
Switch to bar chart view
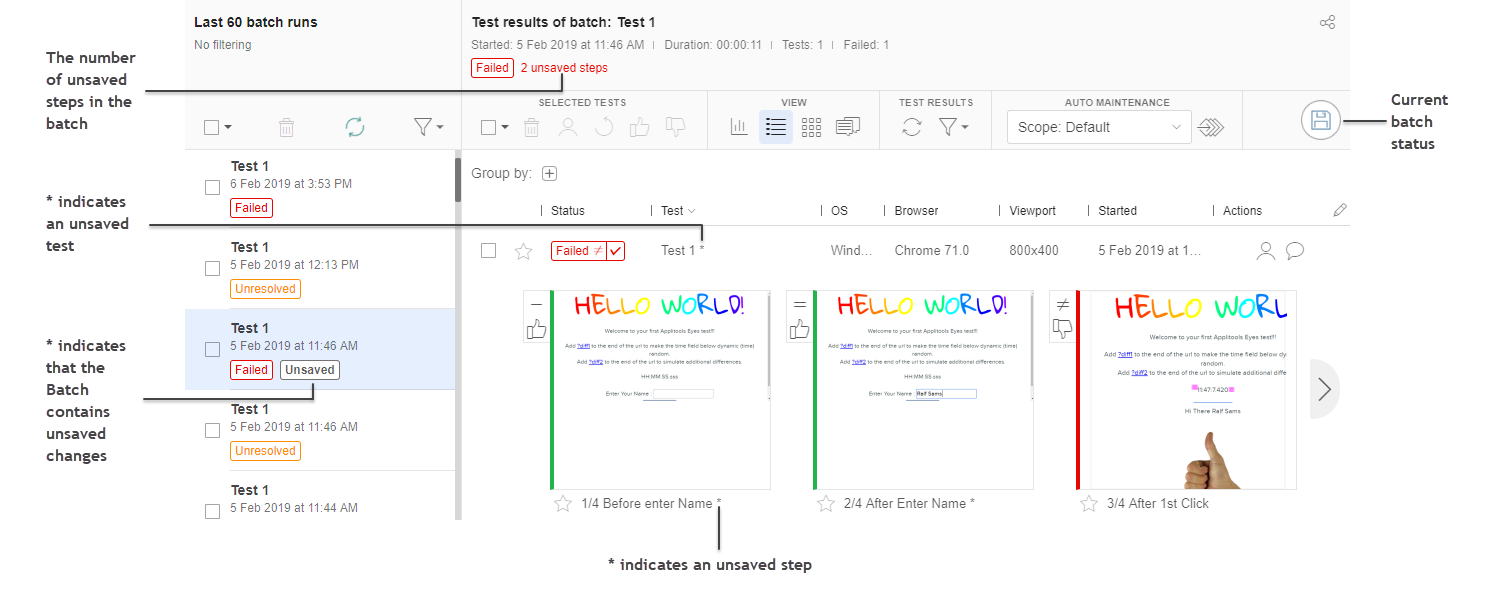(739, 127)
